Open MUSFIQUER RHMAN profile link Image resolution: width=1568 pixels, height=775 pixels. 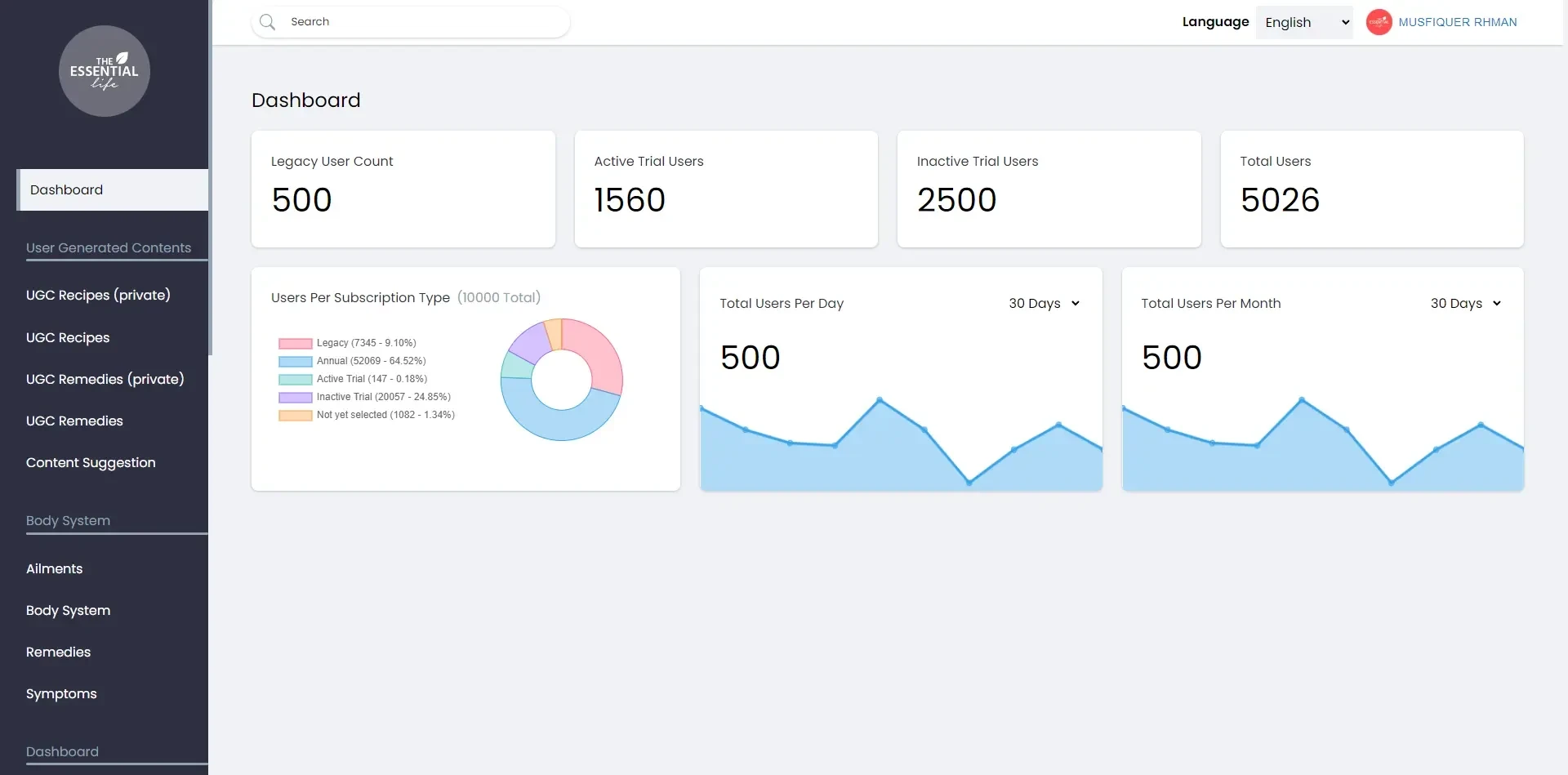click(x=1457, y=22)
